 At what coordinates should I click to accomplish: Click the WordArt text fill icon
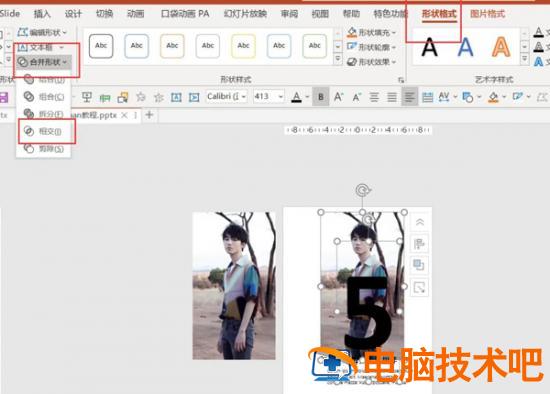538,32
